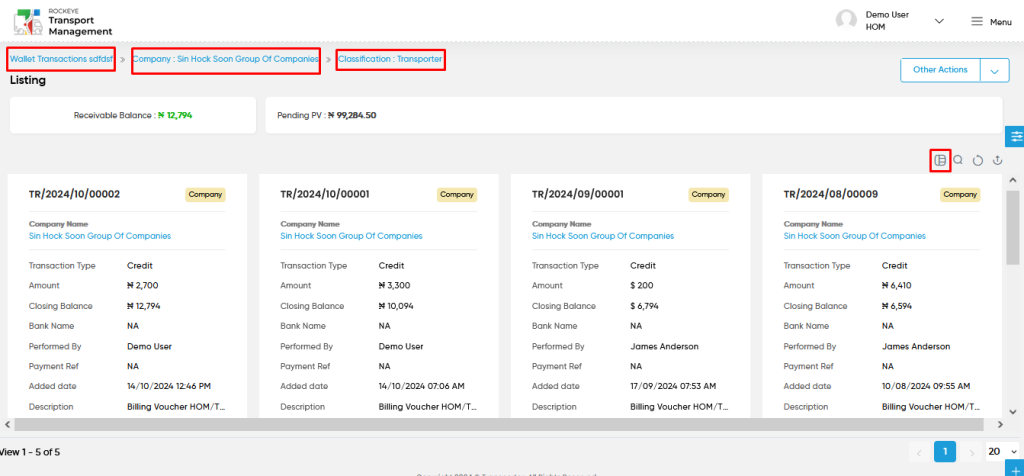Click added date 14/10/2024 07:06 AM
The image size is (1024, 476).
[421, 387]
